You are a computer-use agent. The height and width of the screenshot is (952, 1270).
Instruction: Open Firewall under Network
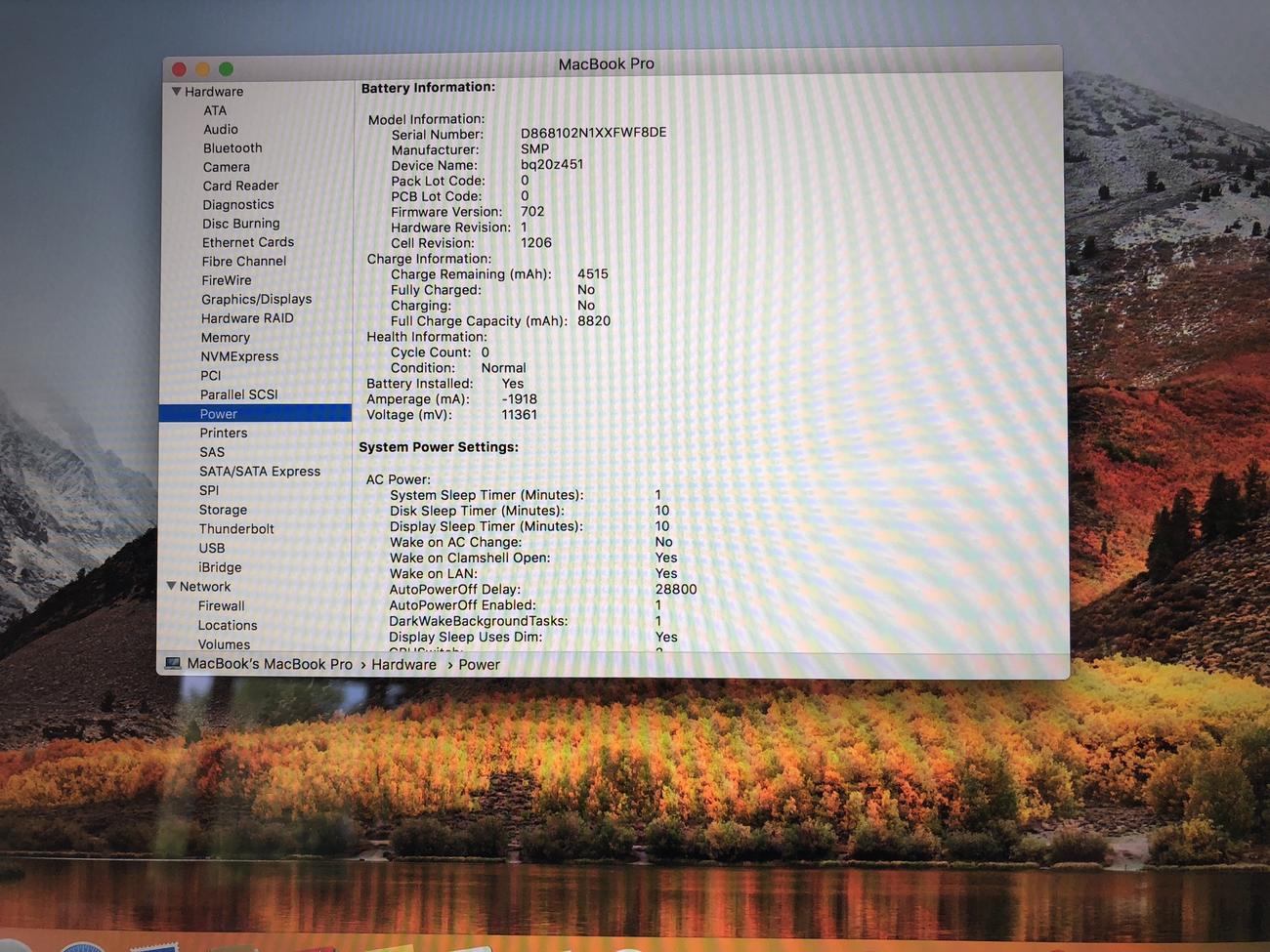(221, 606)
